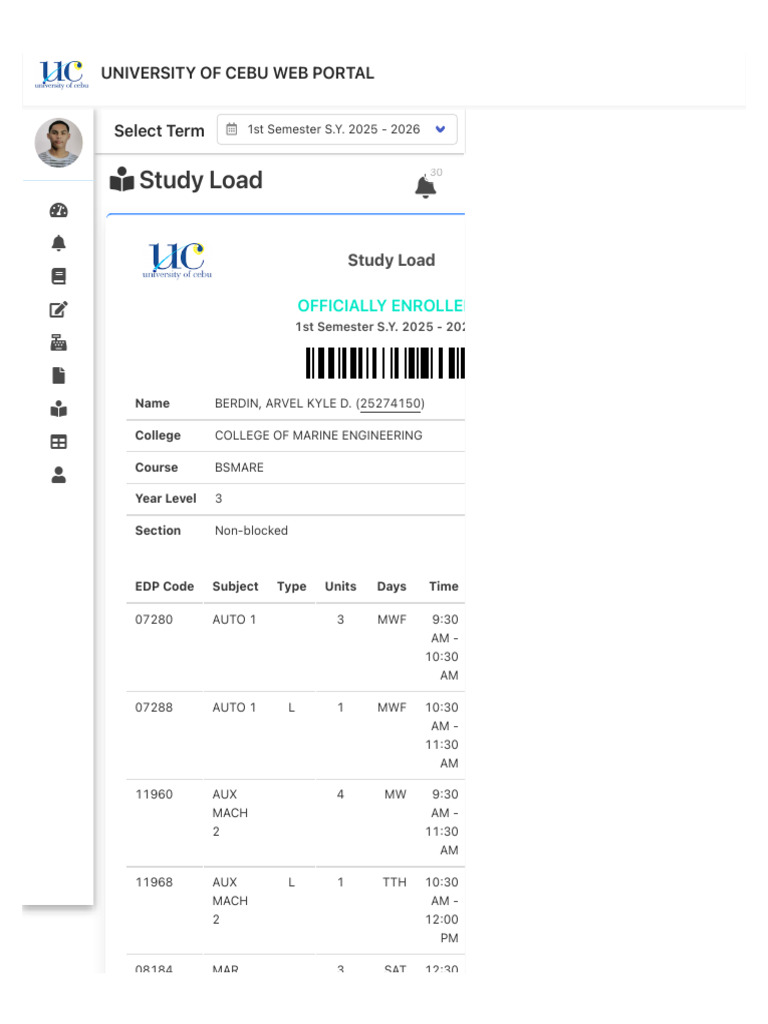The width and height of the screenshot is (768, 1024).
Task: Click the UC logo on the study load card
Action: (x=177, y=260)
